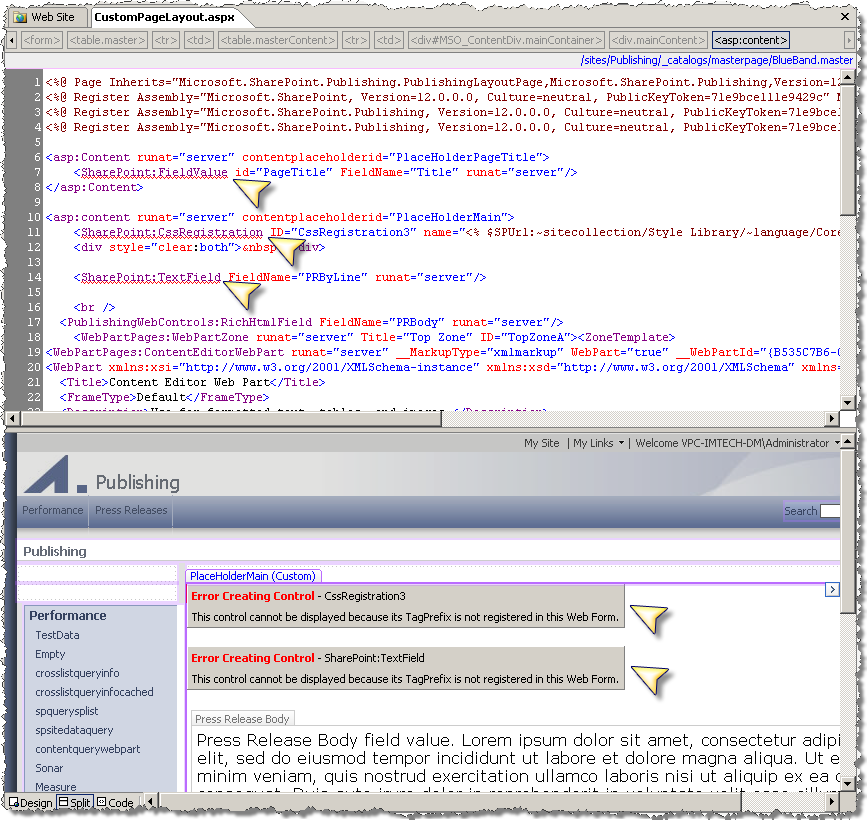Click the code pane vertical scrollbar down arrow
Screen dimensions: 867x820
point(848,403)
